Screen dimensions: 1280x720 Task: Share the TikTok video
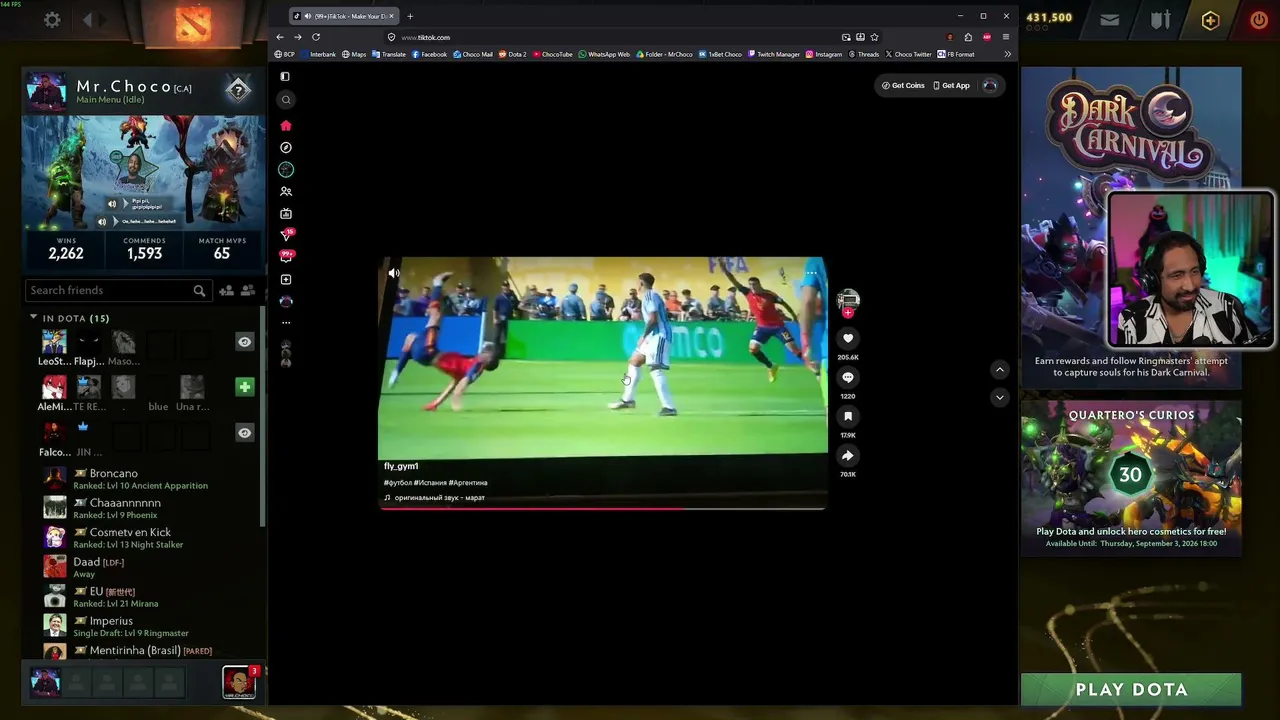pos(848,455)
